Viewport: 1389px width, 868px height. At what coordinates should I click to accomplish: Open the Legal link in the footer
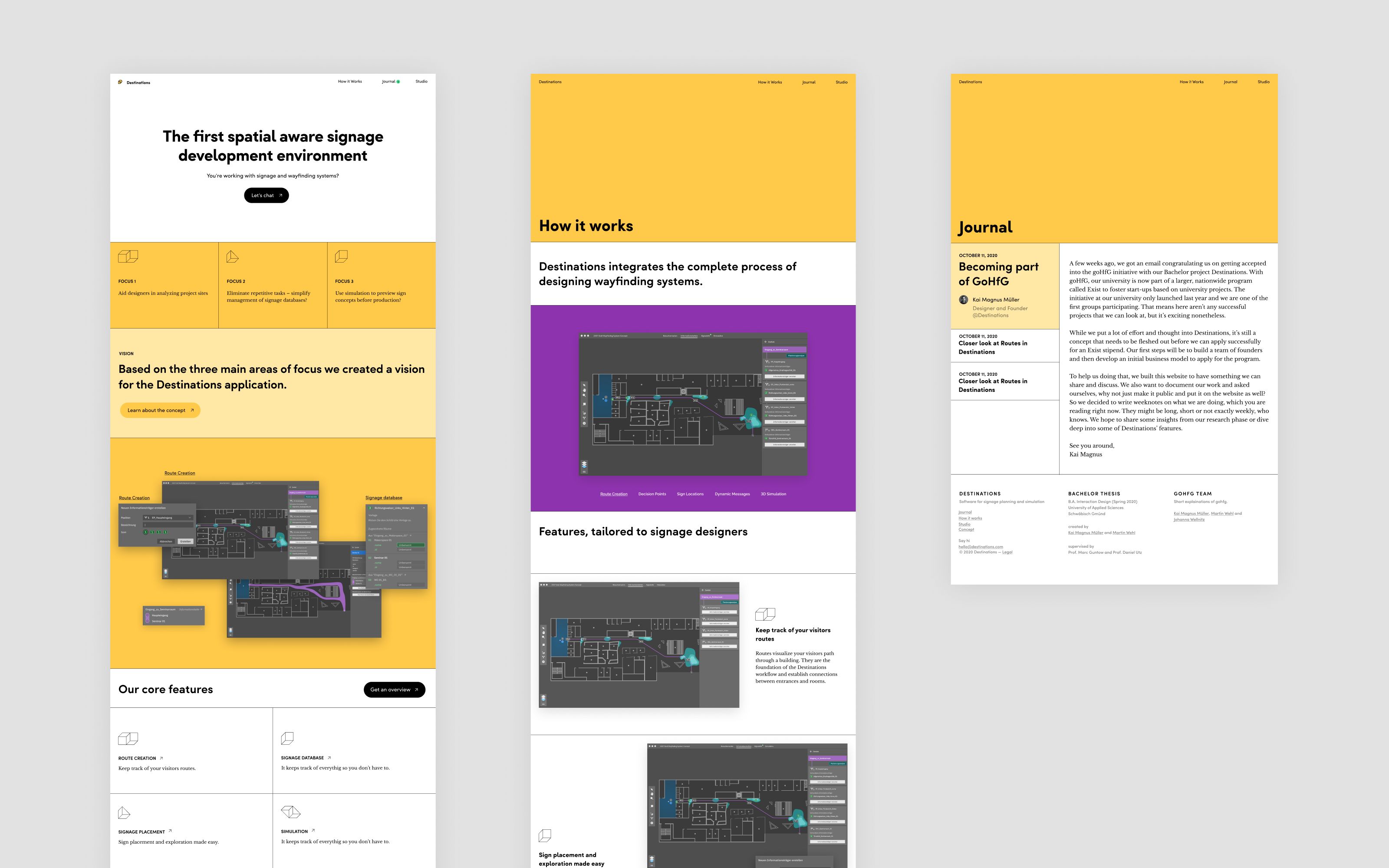1007,552
